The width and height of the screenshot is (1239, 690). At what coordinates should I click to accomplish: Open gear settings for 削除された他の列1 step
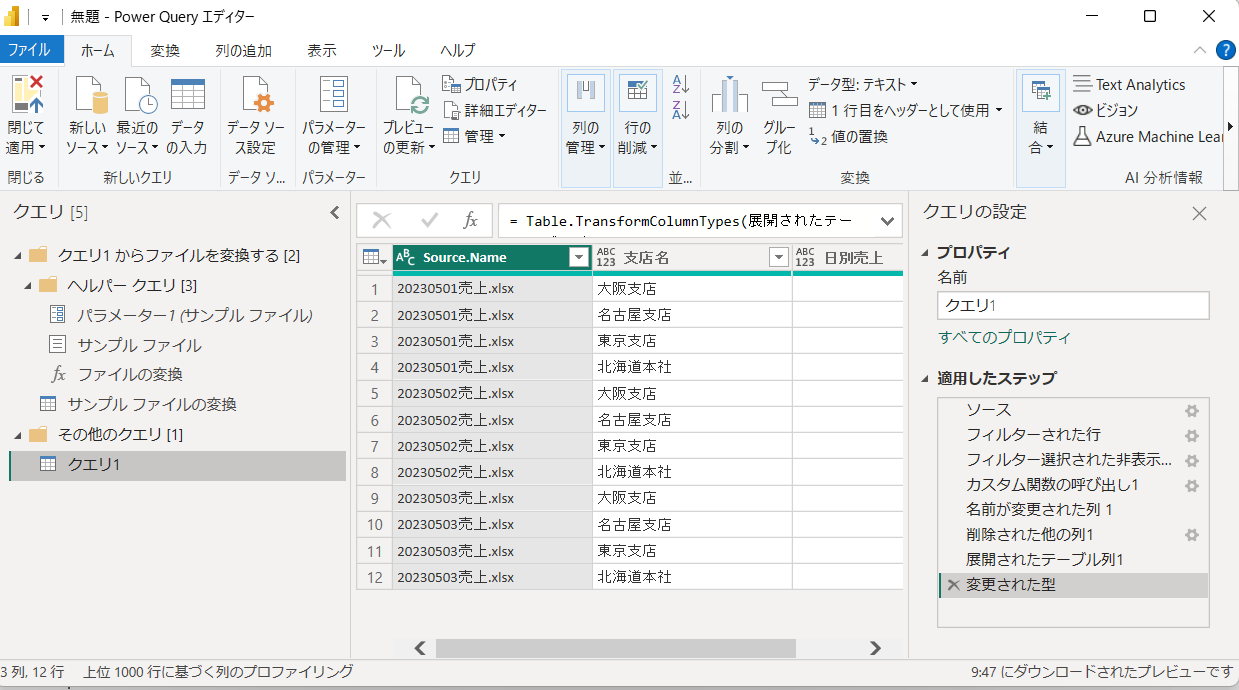pyautogui.click(x=1191, y=535)
